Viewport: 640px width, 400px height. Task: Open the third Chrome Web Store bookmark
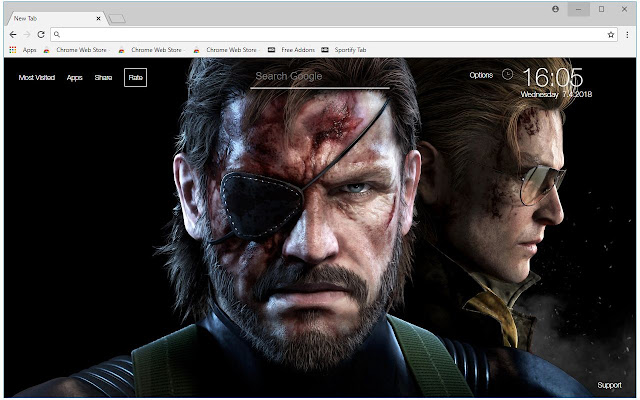coord(225,50)
